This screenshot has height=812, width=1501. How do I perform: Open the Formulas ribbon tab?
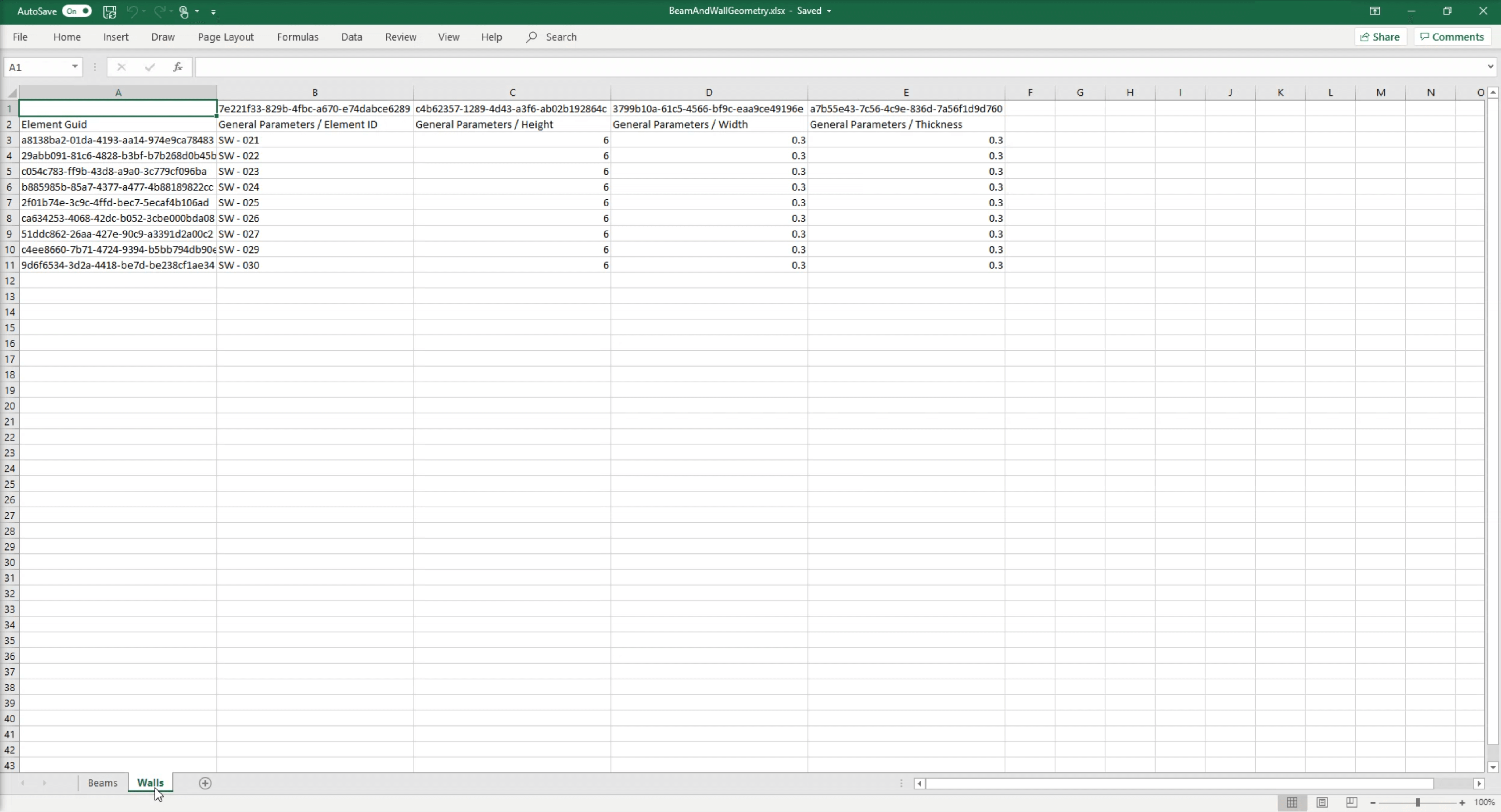[297, 37]
